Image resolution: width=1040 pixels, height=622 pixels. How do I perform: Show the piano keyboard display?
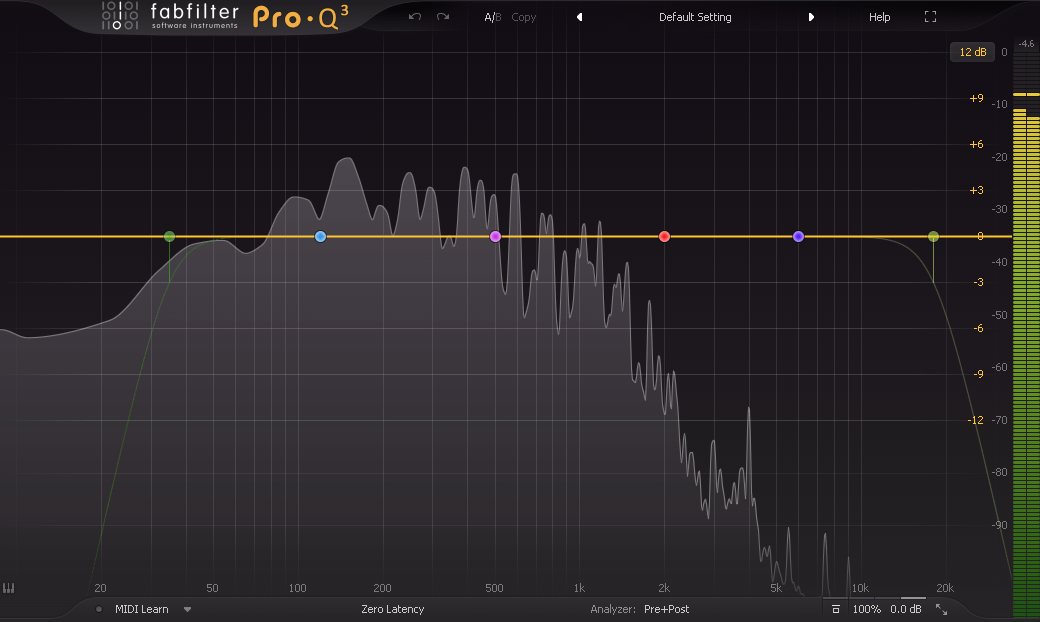pos(9,589)
